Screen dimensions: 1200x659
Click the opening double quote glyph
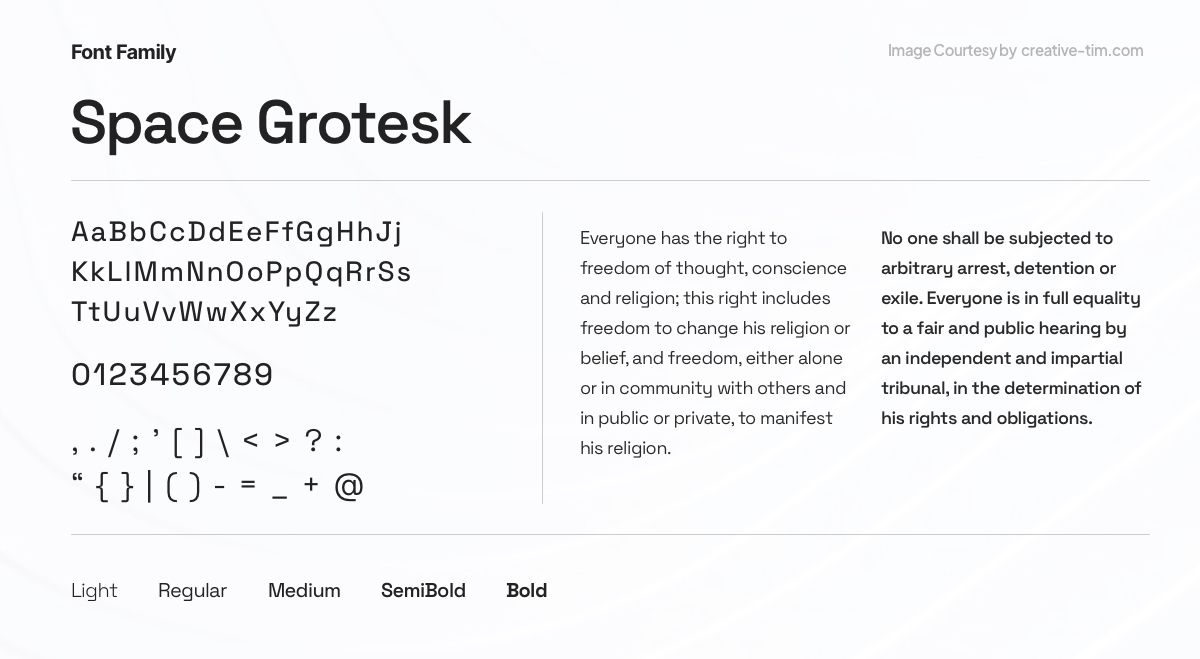tap(78, 479)
